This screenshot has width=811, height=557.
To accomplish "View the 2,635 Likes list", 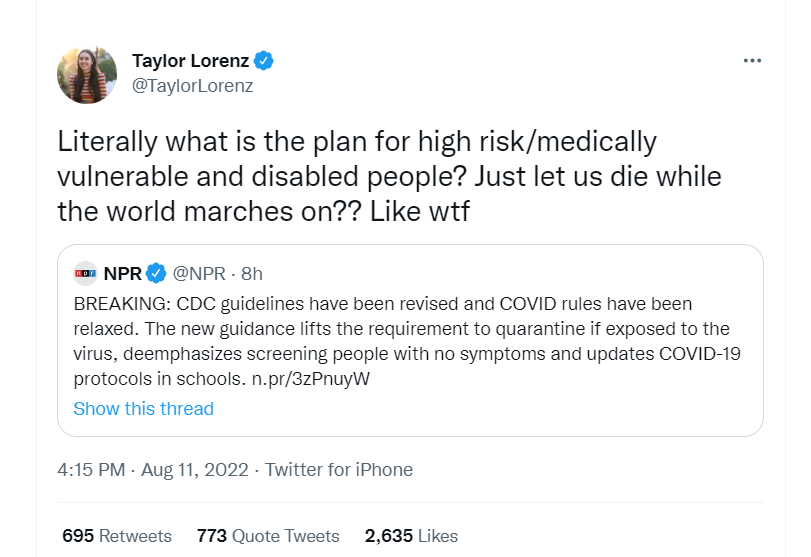I will coord(411,536).
